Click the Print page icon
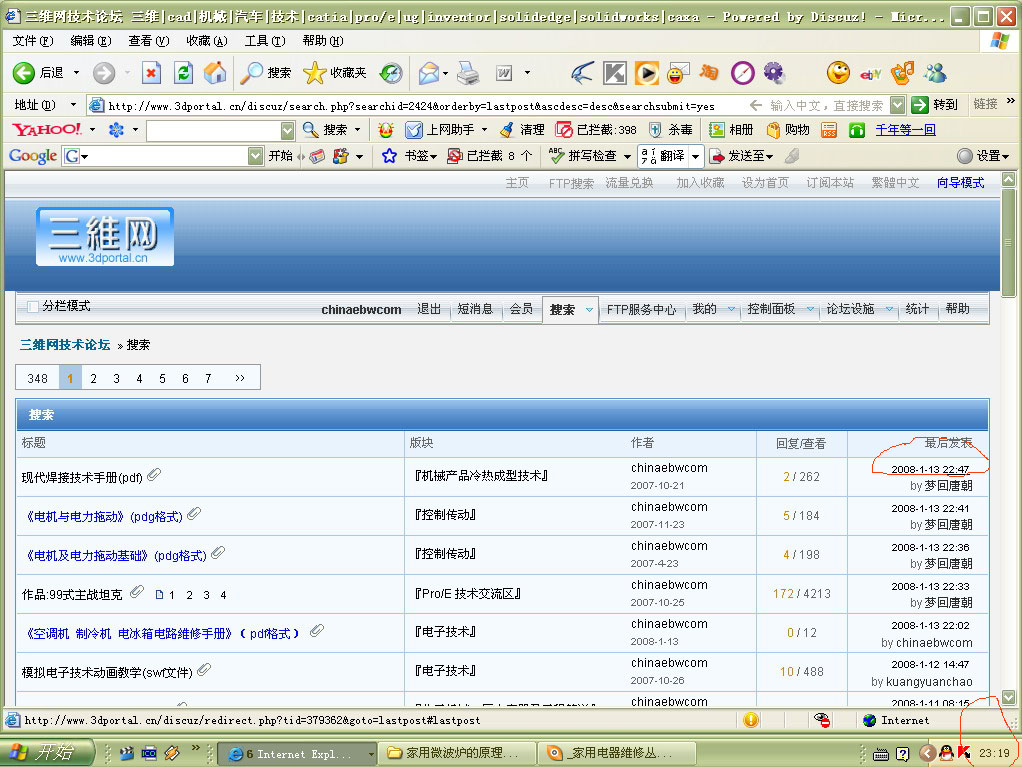This screenshot has height=767, width=1022. click(468, 73)
